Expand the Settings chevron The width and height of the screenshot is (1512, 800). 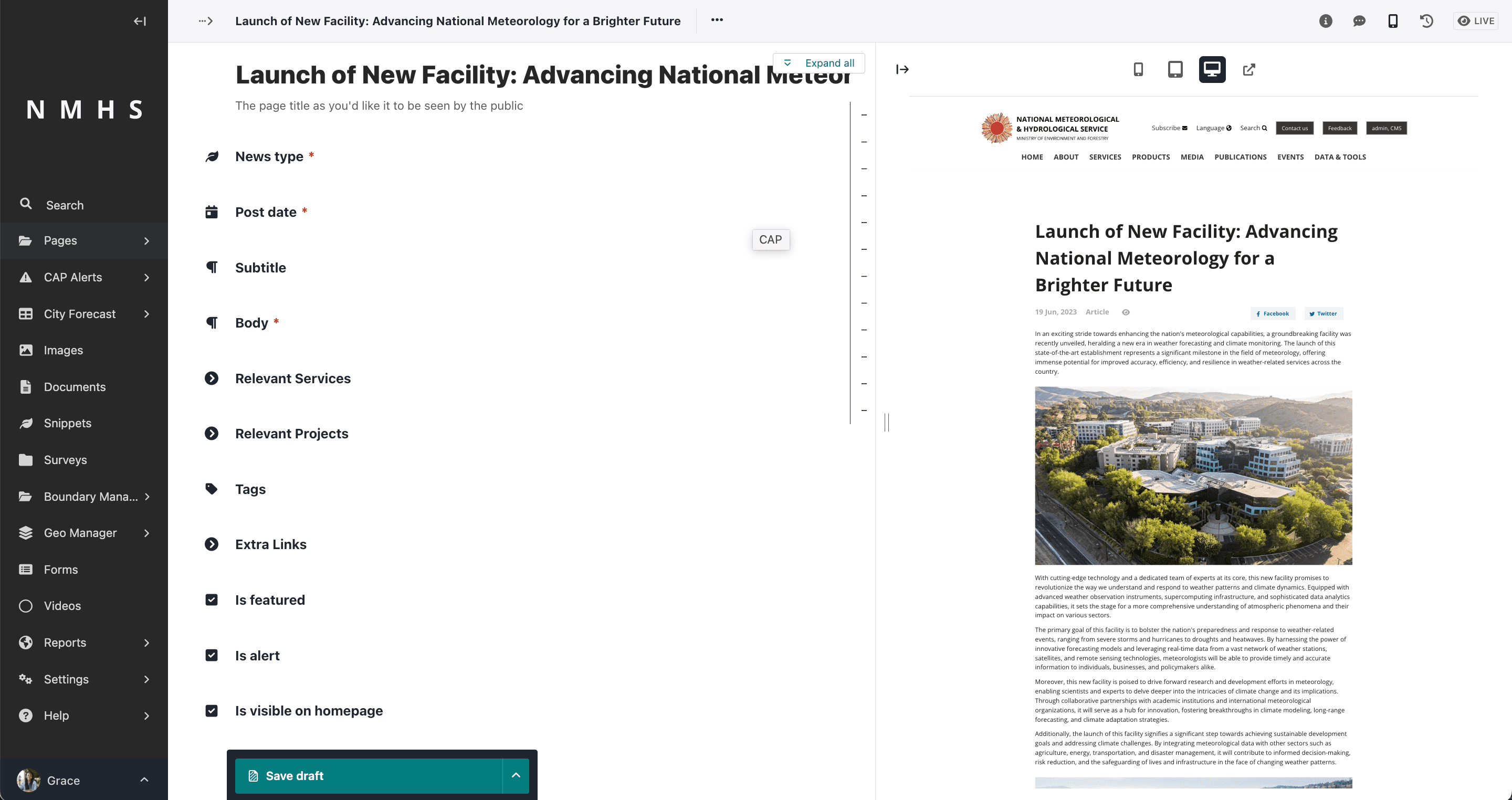(x=147, y=679)
